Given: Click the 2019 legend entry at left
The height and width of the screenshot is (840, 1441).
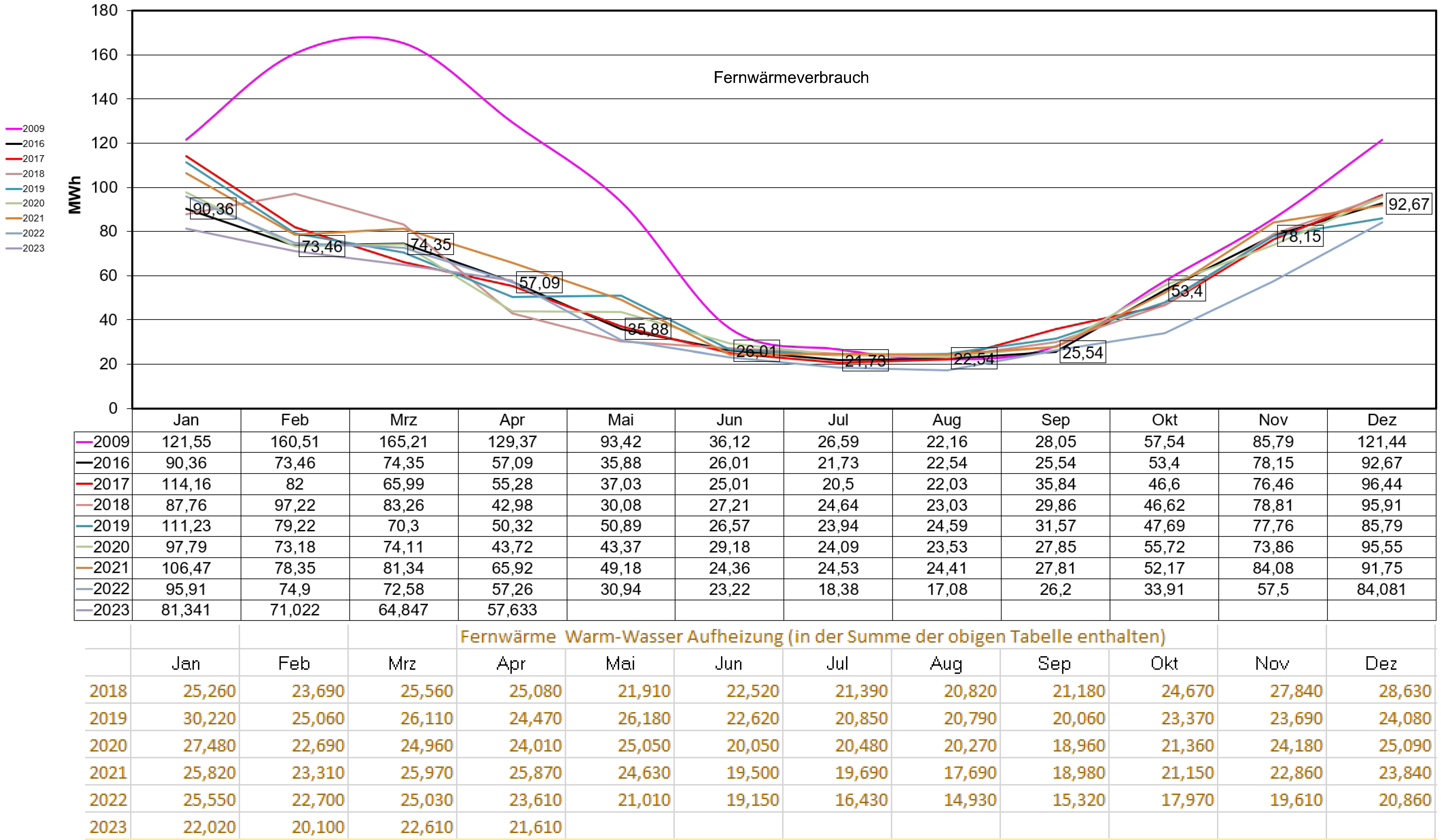Looking at the screenshot, I should 25,189.
